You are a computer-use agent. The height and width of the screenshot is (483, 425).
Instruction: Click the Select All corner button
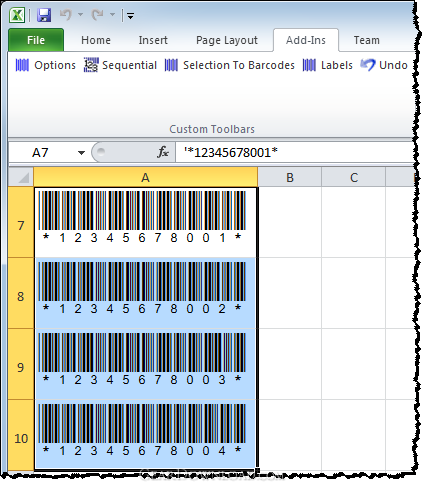coord(21,177)
